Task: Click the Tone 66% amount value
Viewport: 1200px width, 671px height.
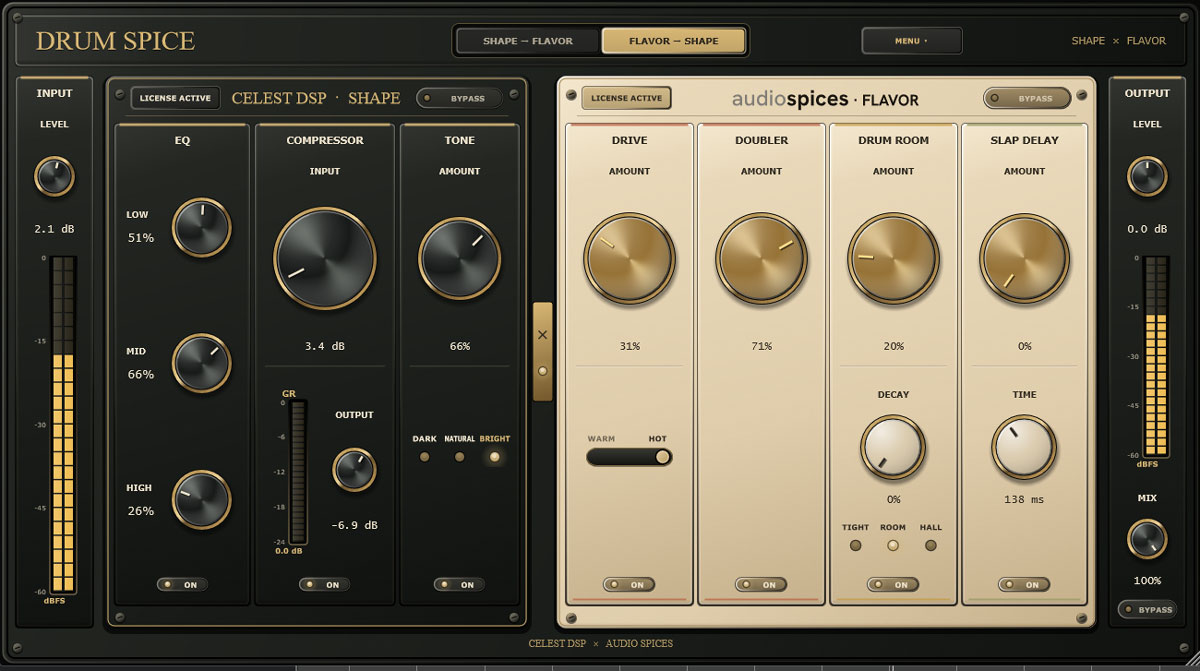Action: [459, 346]
